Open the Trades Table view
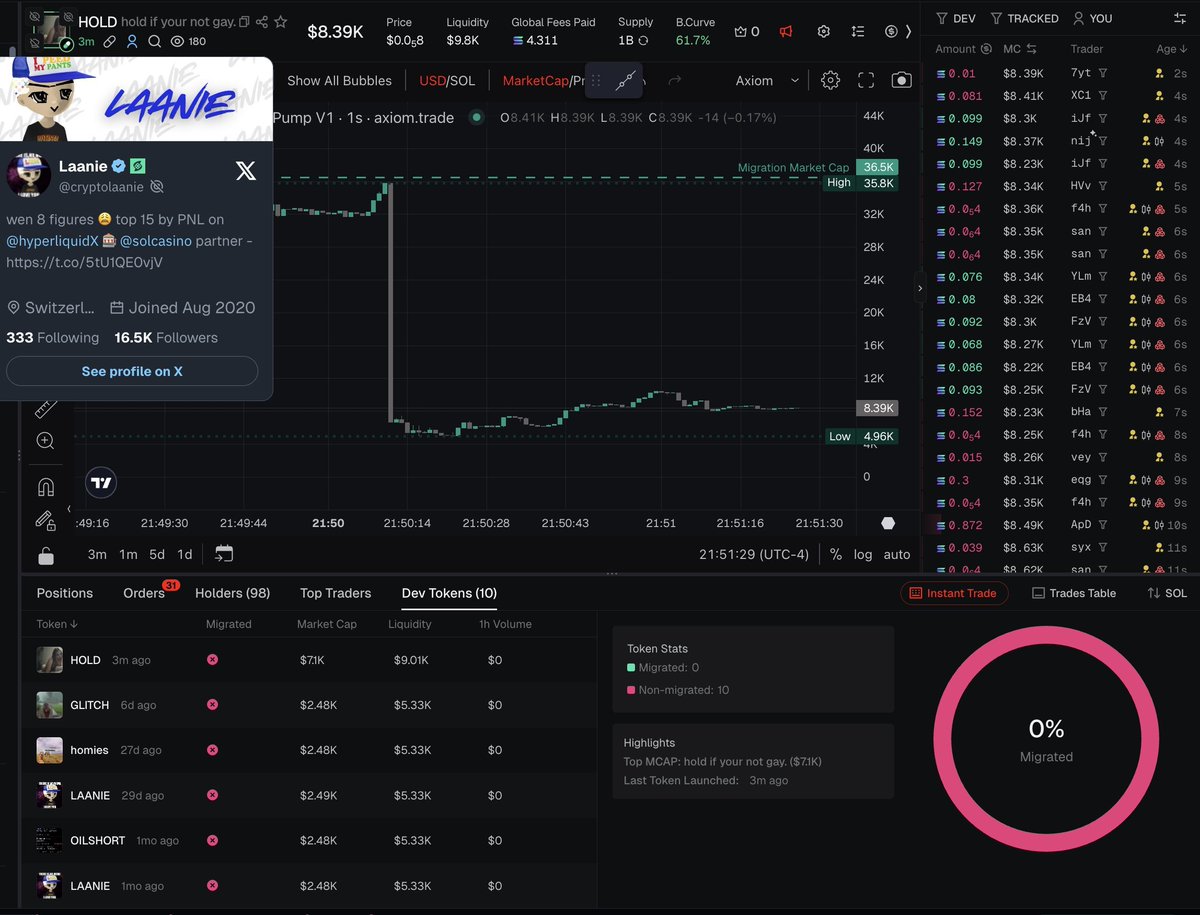 tap(1074, 593)
